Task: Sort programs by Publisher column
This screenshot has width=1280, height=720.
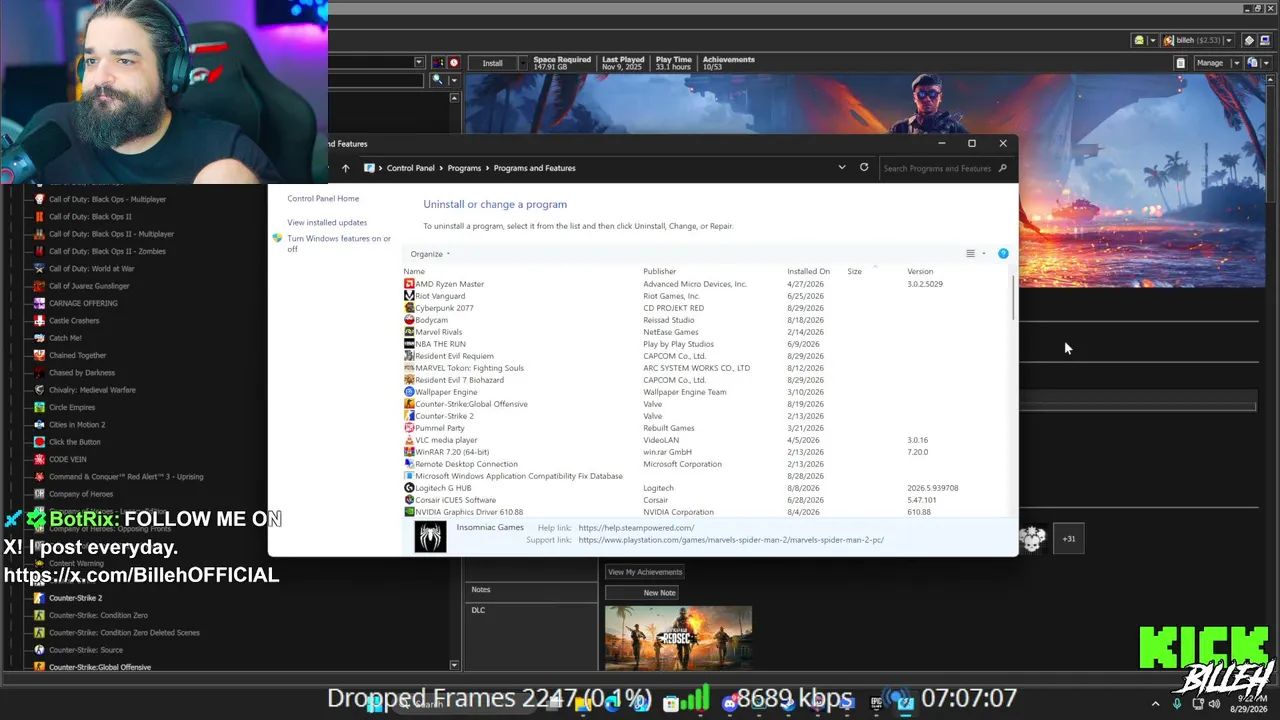Action: 659,272
